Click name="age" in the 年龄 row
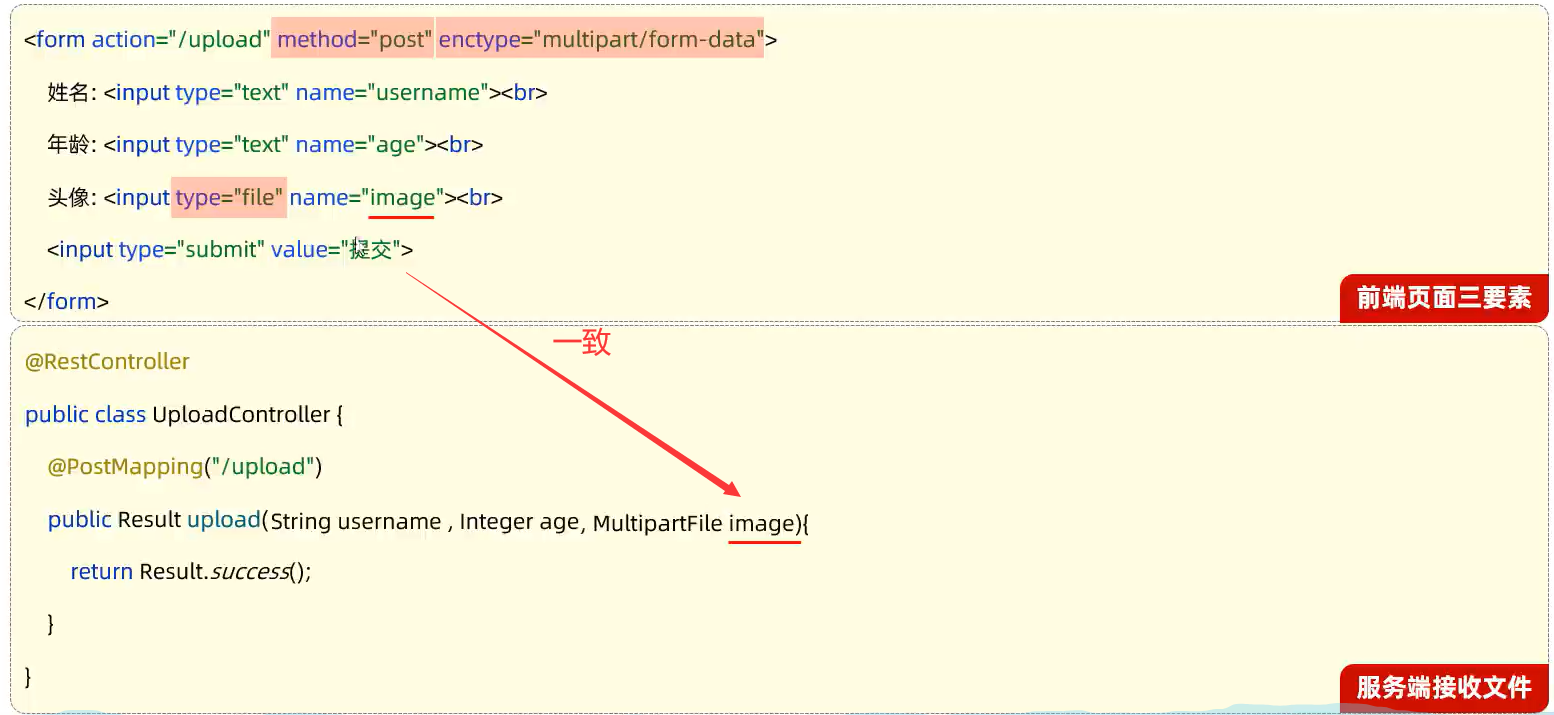 (360, 145)
